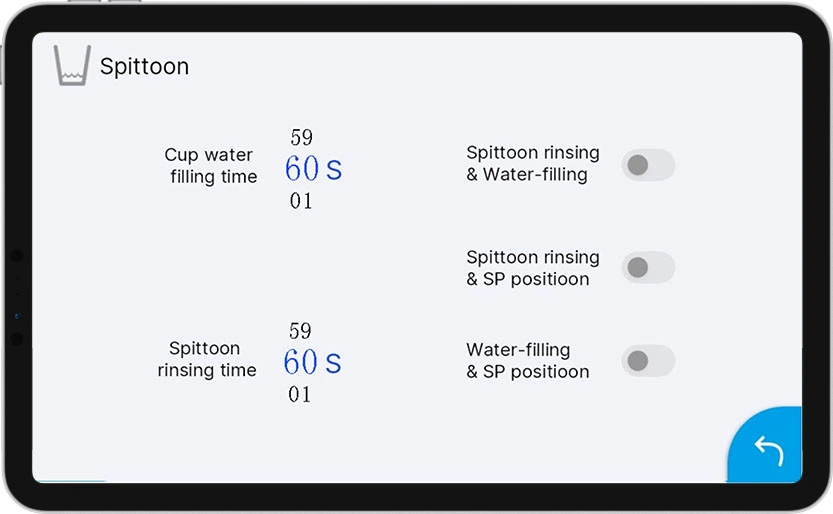Screen dimensions: 833x514
Task: Toggle Spittoon rinsing & SP position switch
Action: (648, 268)
